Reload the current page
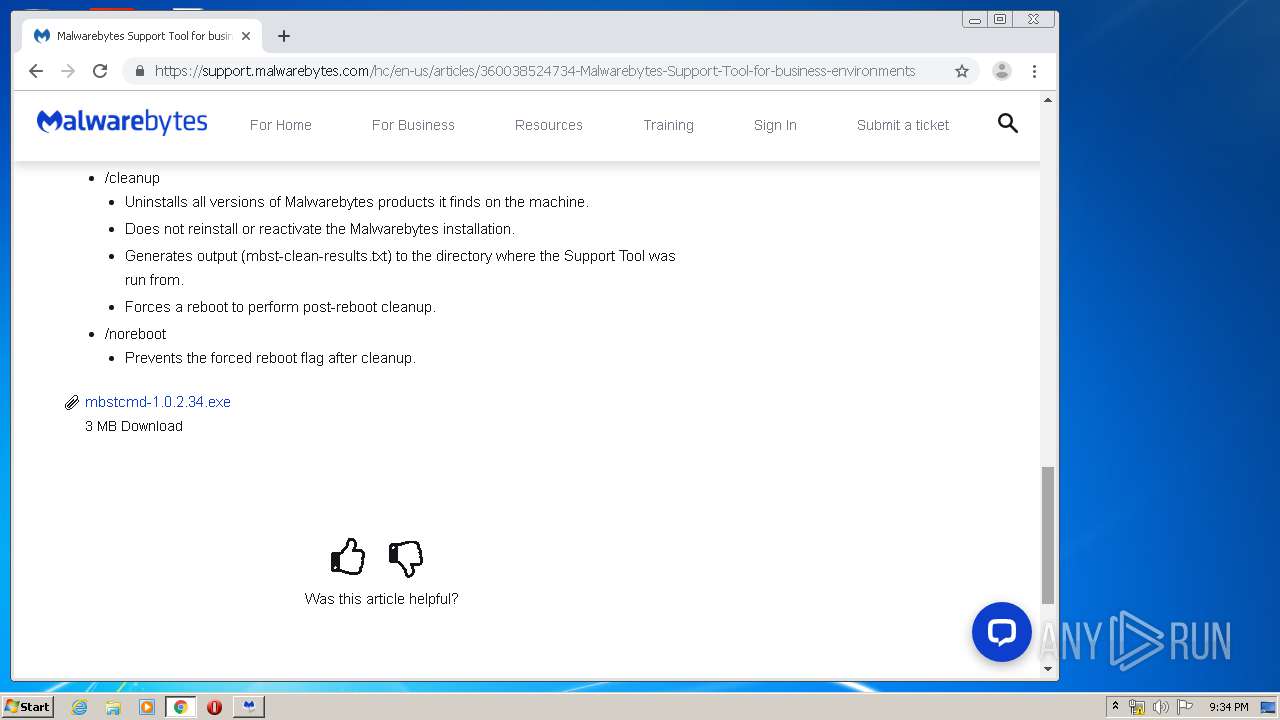 pos(100,71)
